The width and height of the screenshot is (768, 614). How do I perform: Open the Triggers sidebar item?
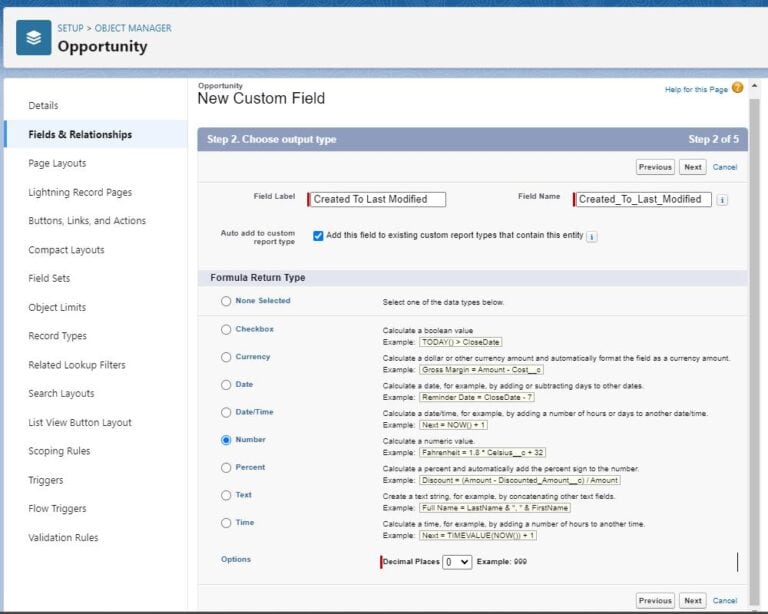(x=46, y=480)
